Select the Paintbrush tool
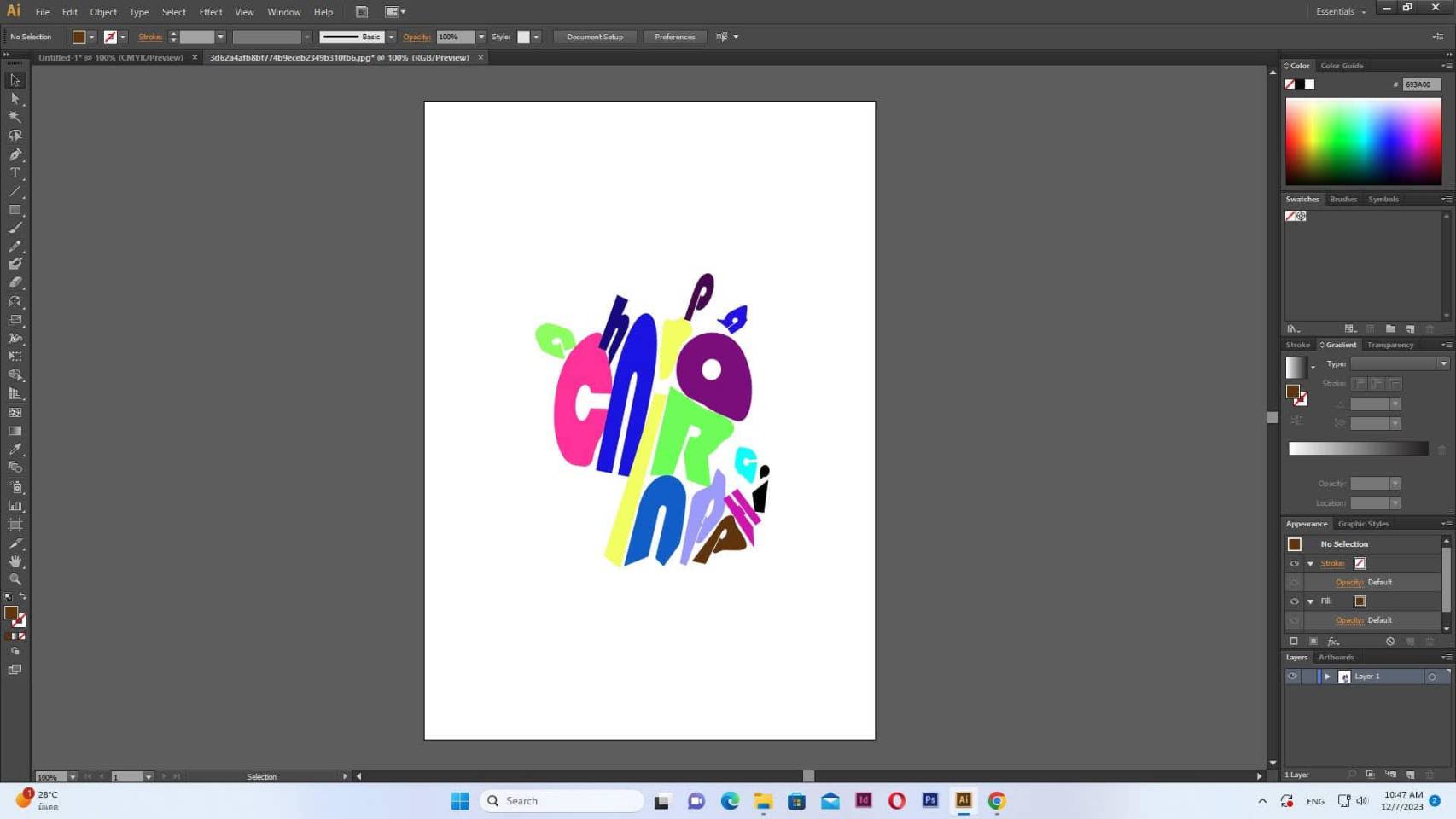Viewport: 1456px width, 819px height. pos(15,228)
